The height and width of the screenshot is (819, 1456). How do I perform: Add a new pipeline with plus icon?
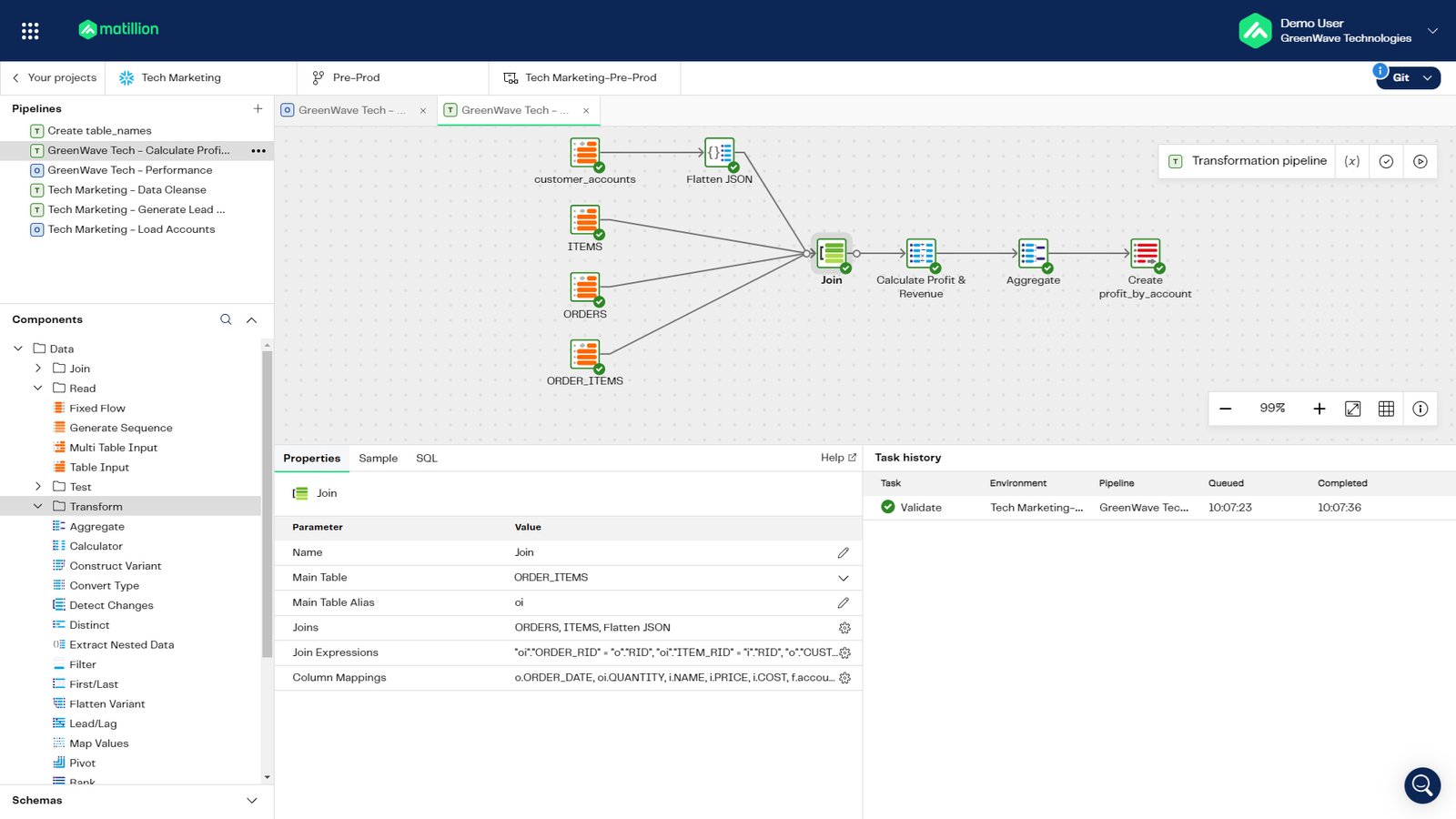[x=258, y=108]
